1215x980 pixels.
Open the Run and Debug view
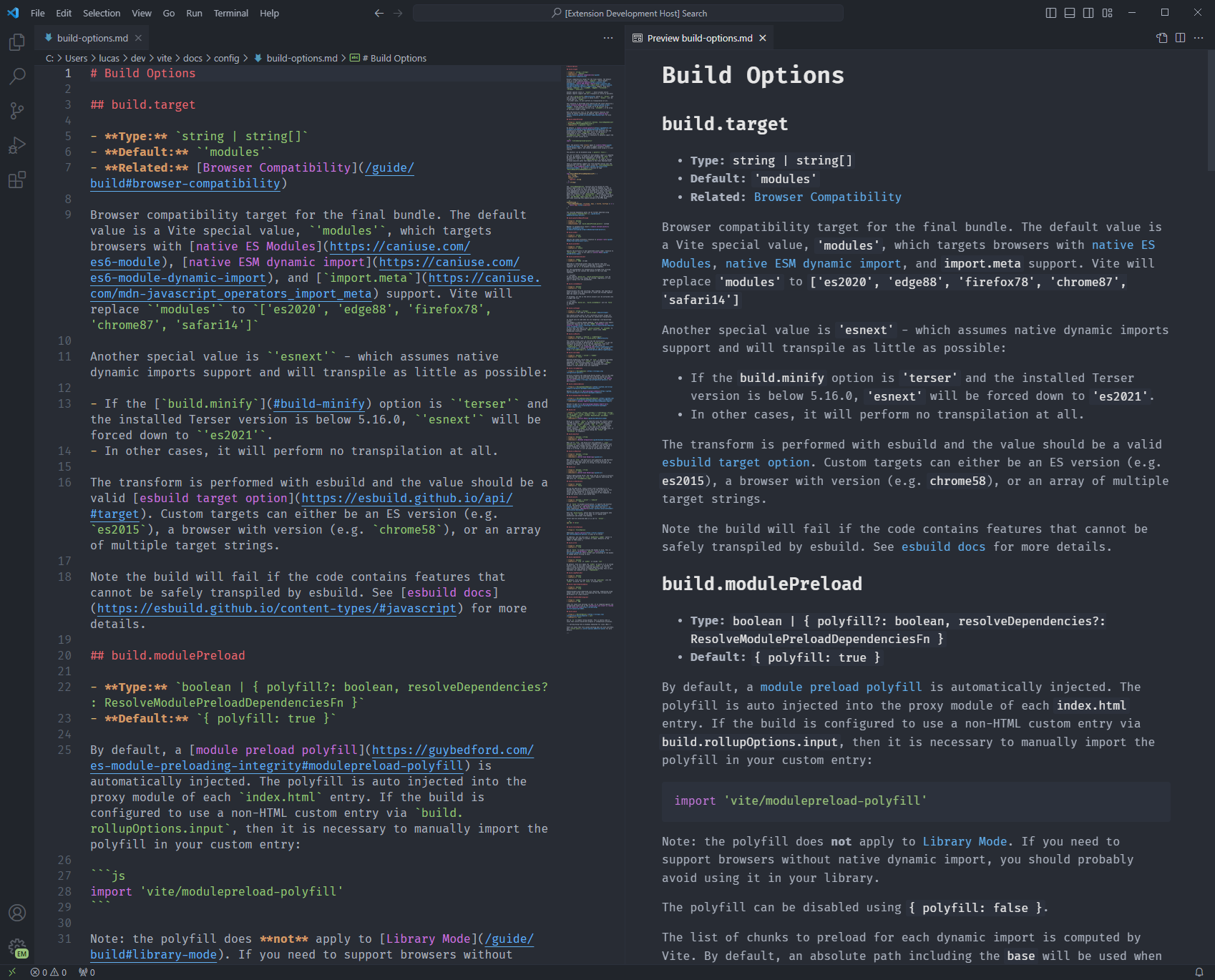pyautogui.click(x=17, y=145)
